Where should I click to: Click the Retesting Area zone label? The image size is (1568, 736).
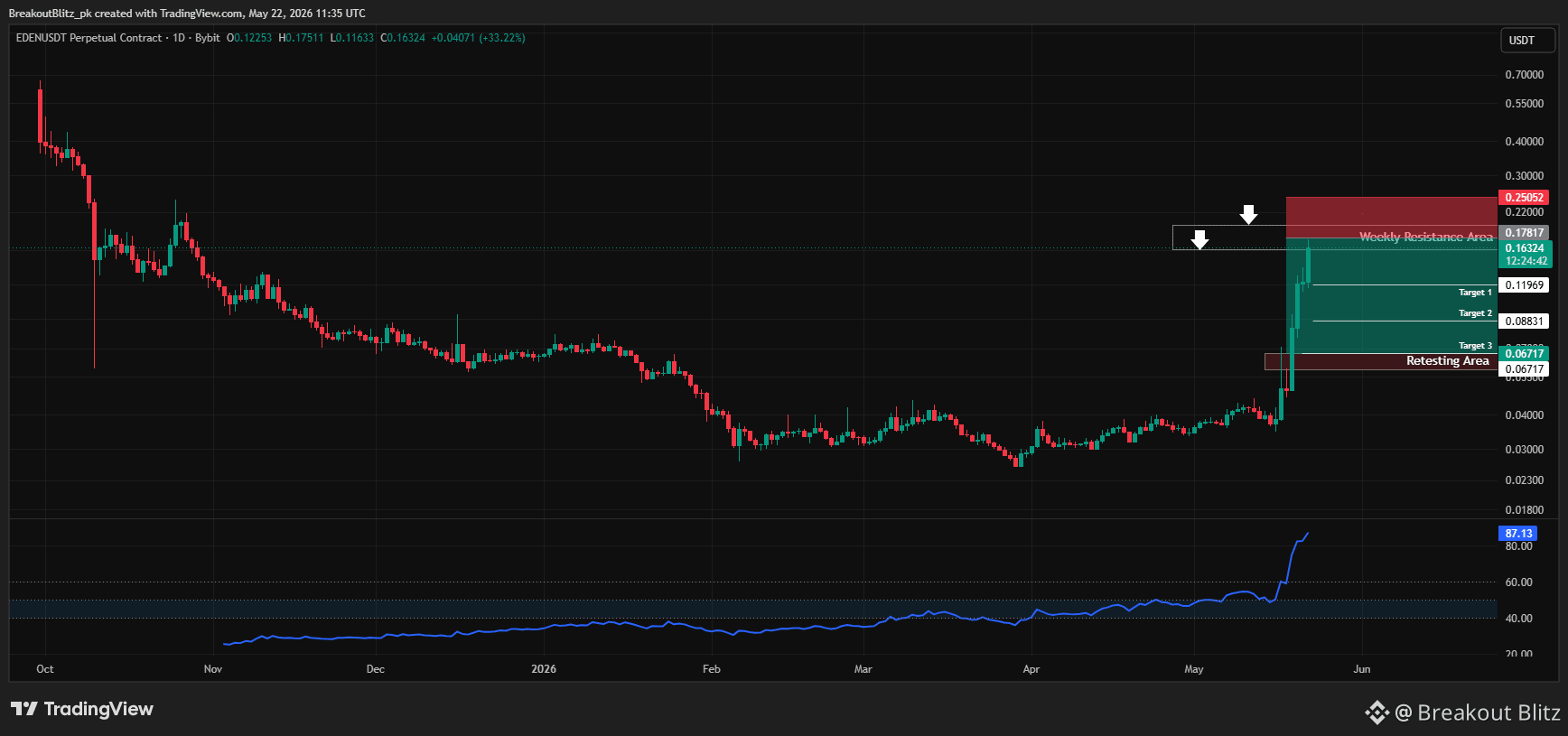pos(1447,361)
